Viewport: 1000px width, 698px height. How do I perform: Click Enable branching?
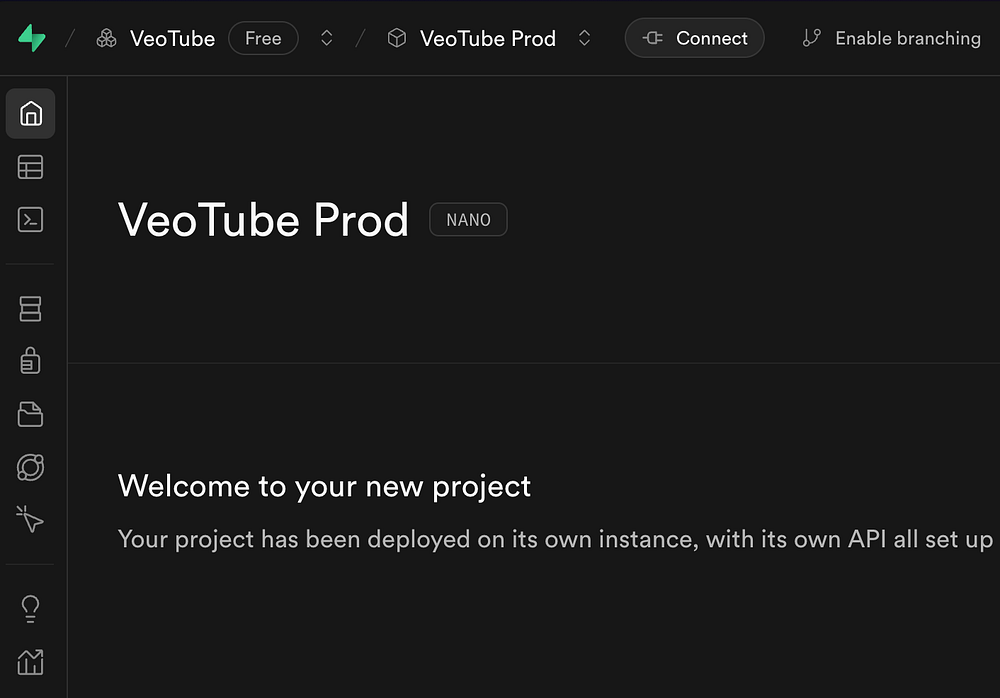coord(892,38)
